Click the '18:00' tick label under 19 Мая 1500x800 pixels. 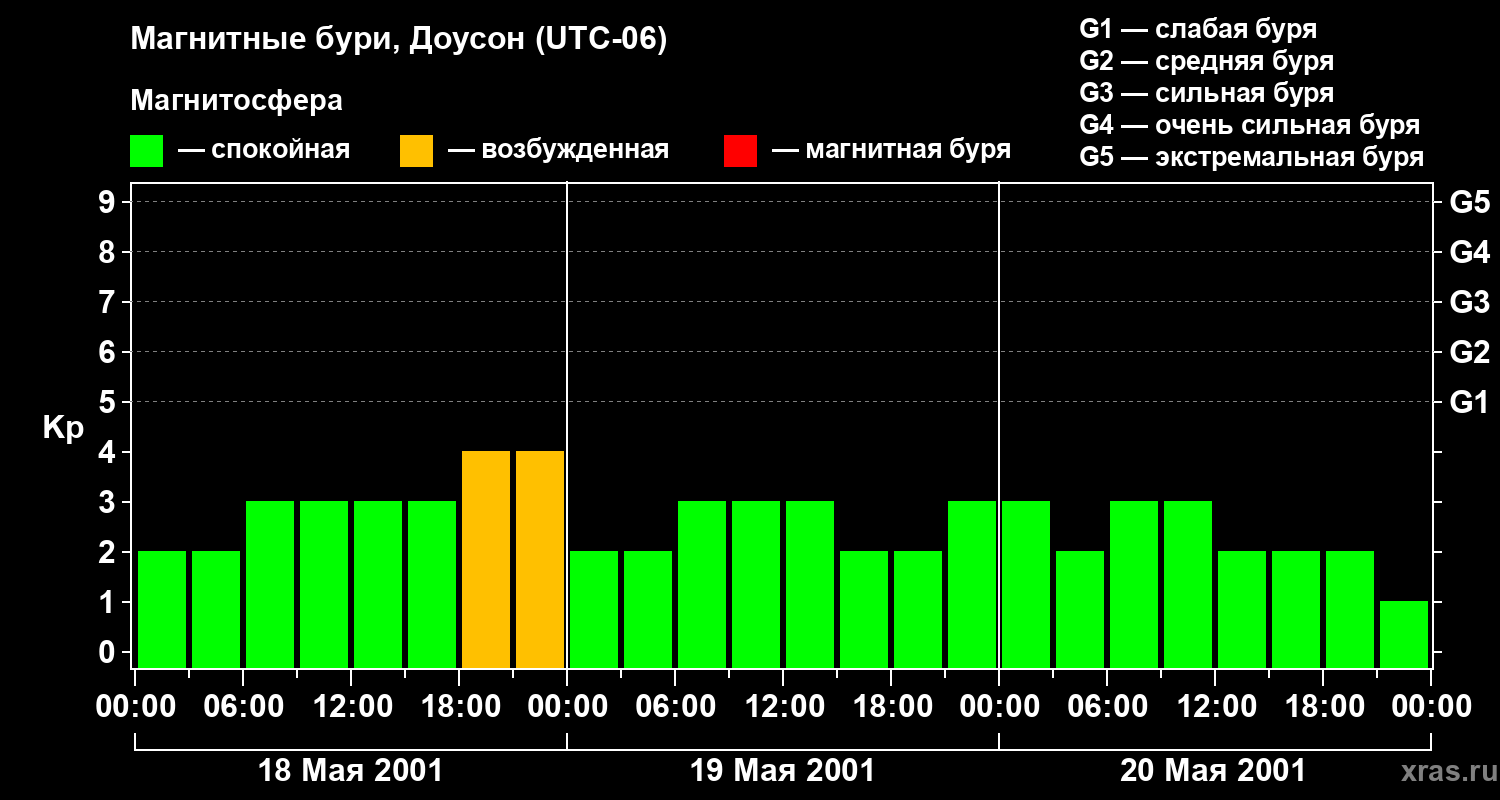pos(891,707)
